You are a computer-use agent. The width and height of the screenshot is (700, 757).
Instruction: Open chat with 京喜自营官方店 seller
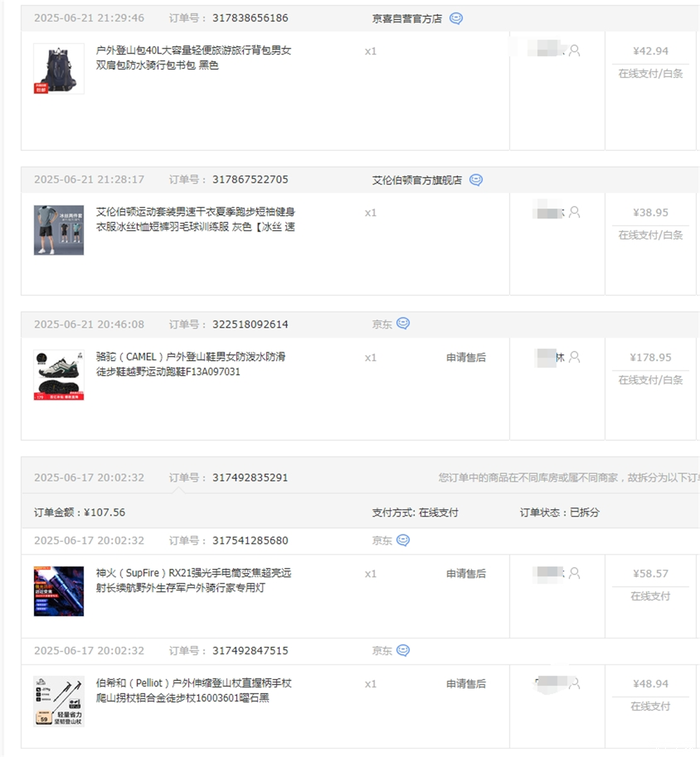[x=456, y=18]
